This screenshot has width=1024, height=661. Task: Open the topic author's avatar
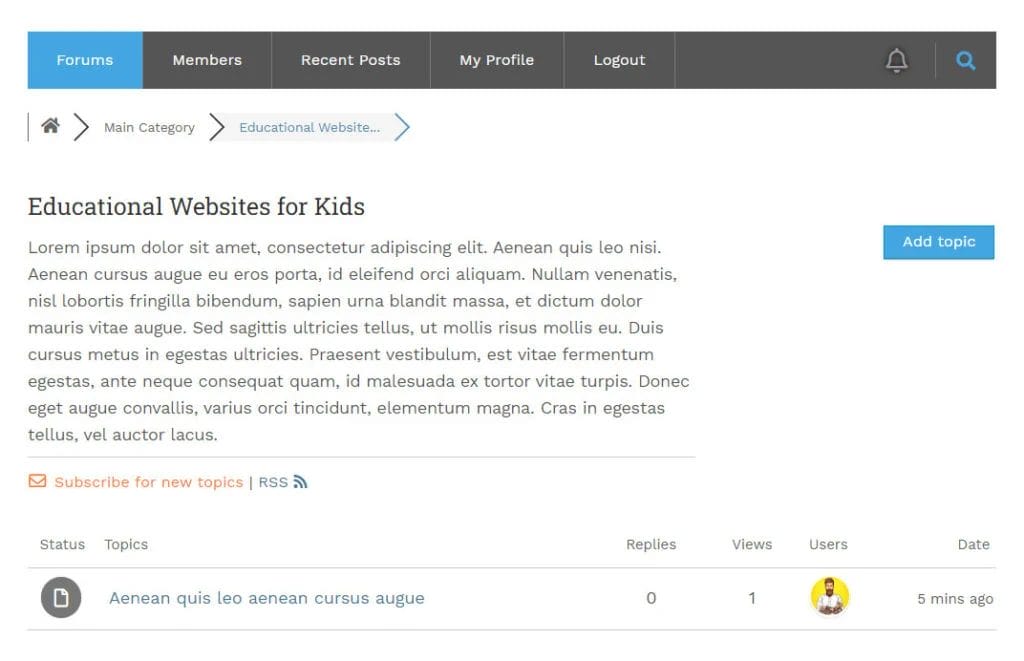[x=829, y=597]
